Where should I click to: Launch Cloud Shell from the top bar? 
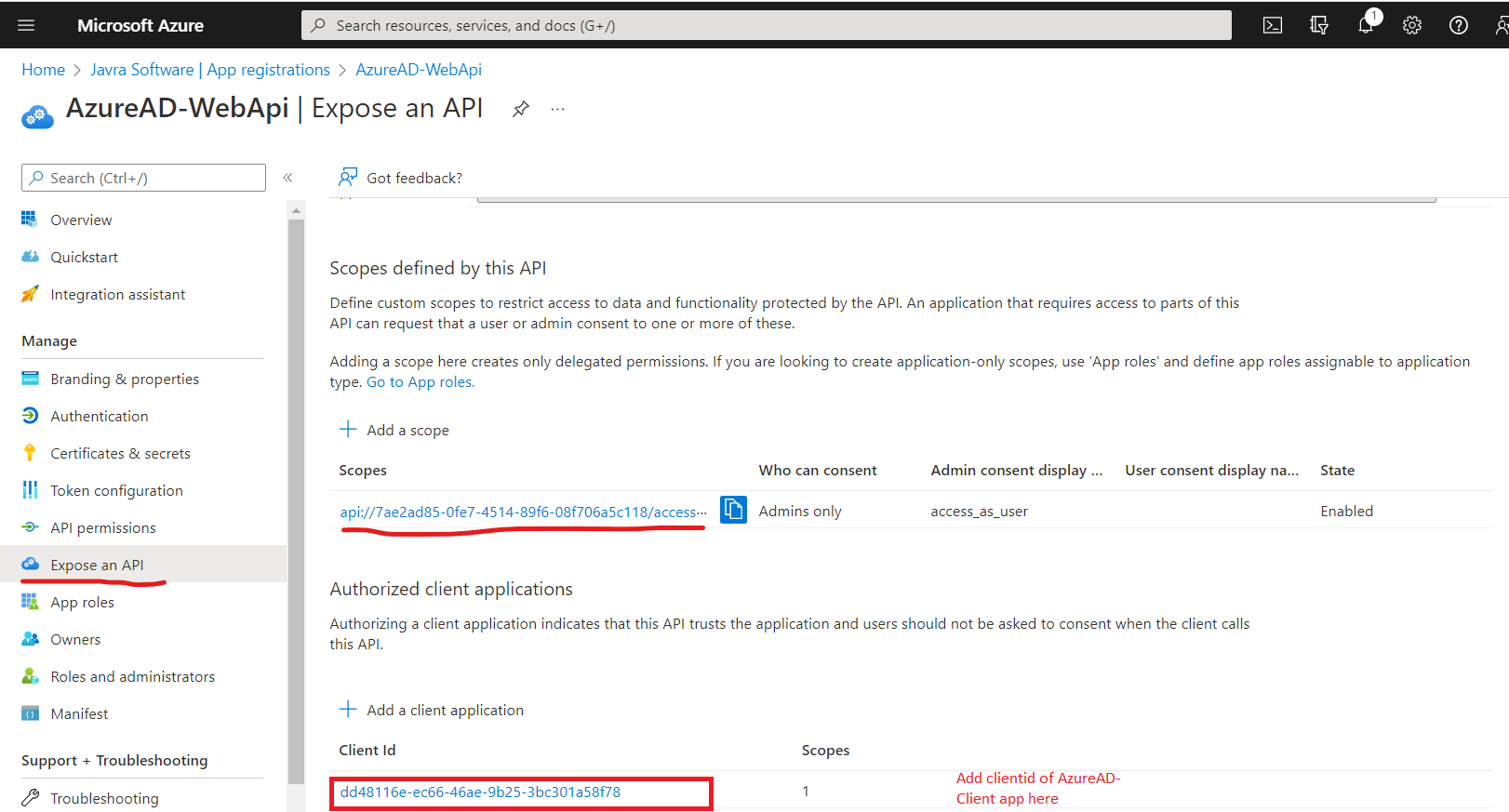(1273, 25)
